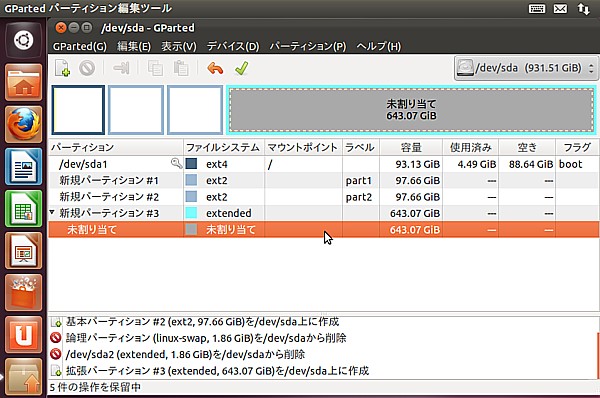Image resolution: width=600 pixels, height=398 pixels.
Task: Click the 5 件の操作を保留中 status bar text
Action: tap(95, 387)
